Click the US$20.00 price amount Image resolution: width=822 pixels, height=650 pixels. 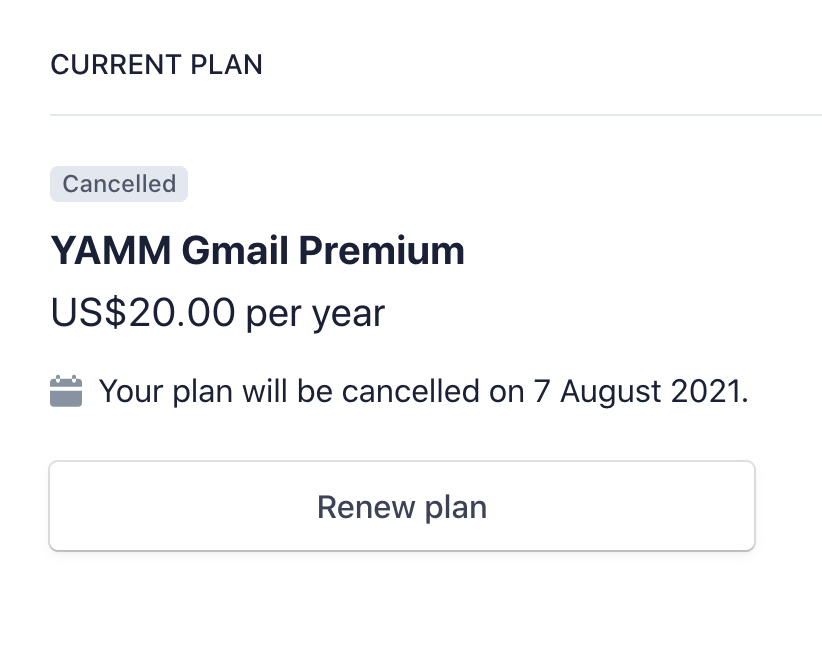[x=143, y=313]
